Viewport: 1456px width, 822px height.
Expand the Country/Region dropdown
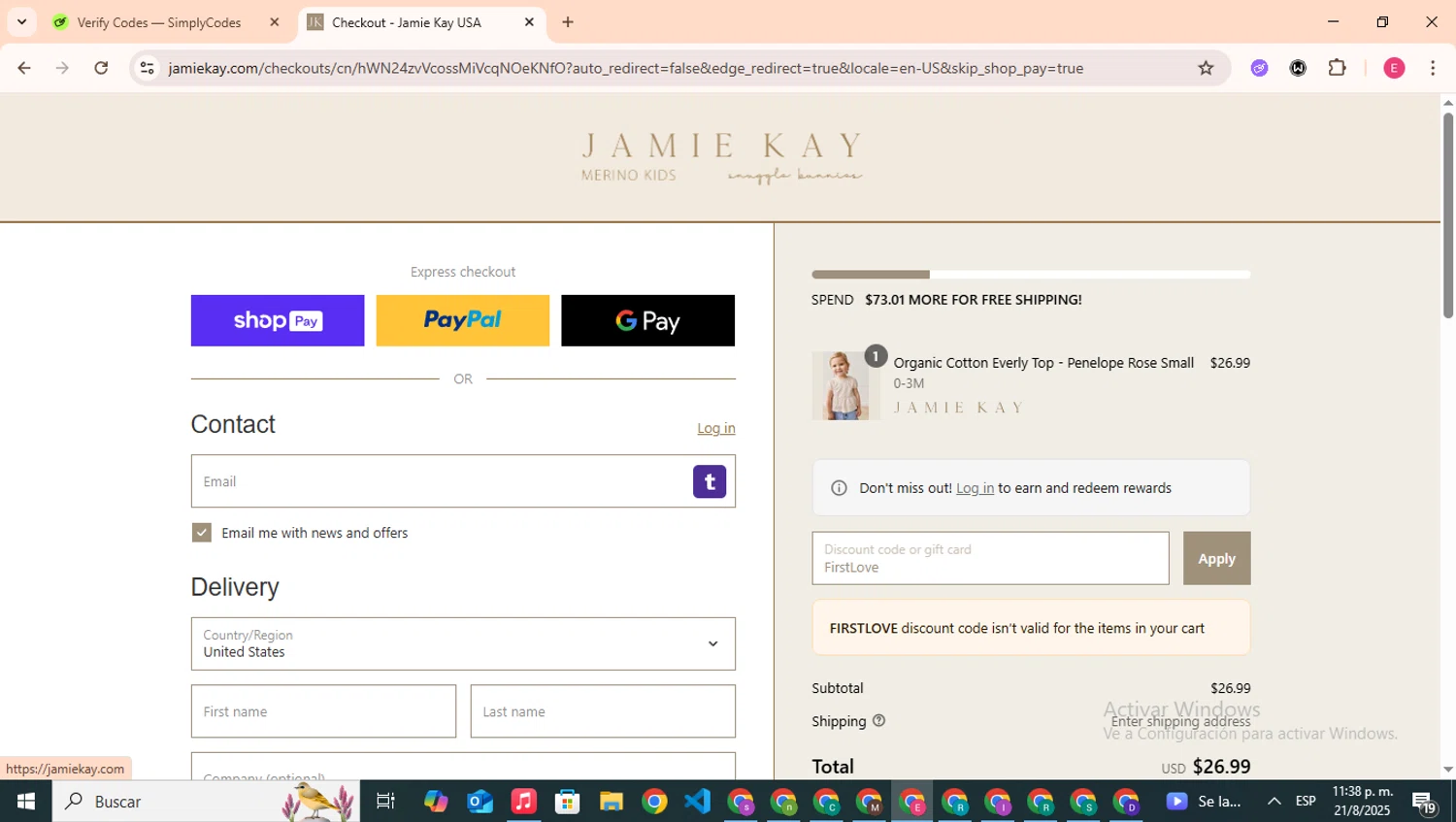[x=463, y=643]
